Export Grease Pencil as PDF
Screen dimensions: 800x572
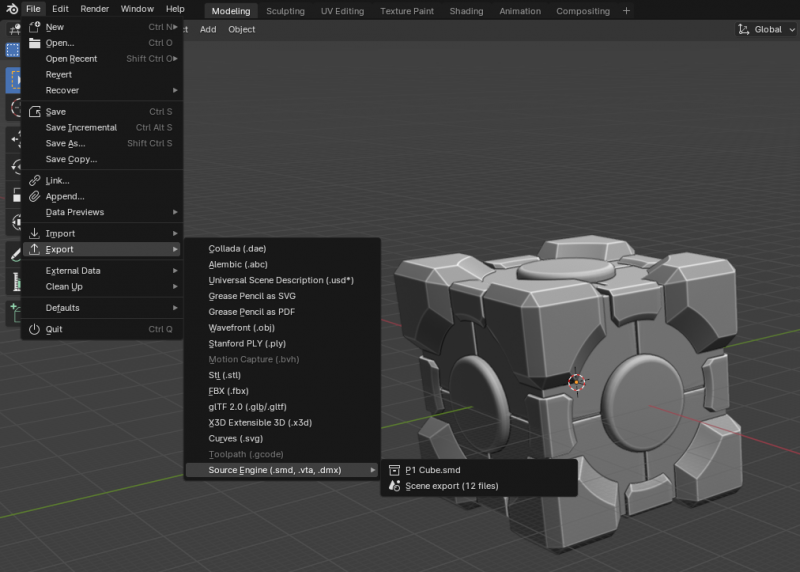pos(282,312)
